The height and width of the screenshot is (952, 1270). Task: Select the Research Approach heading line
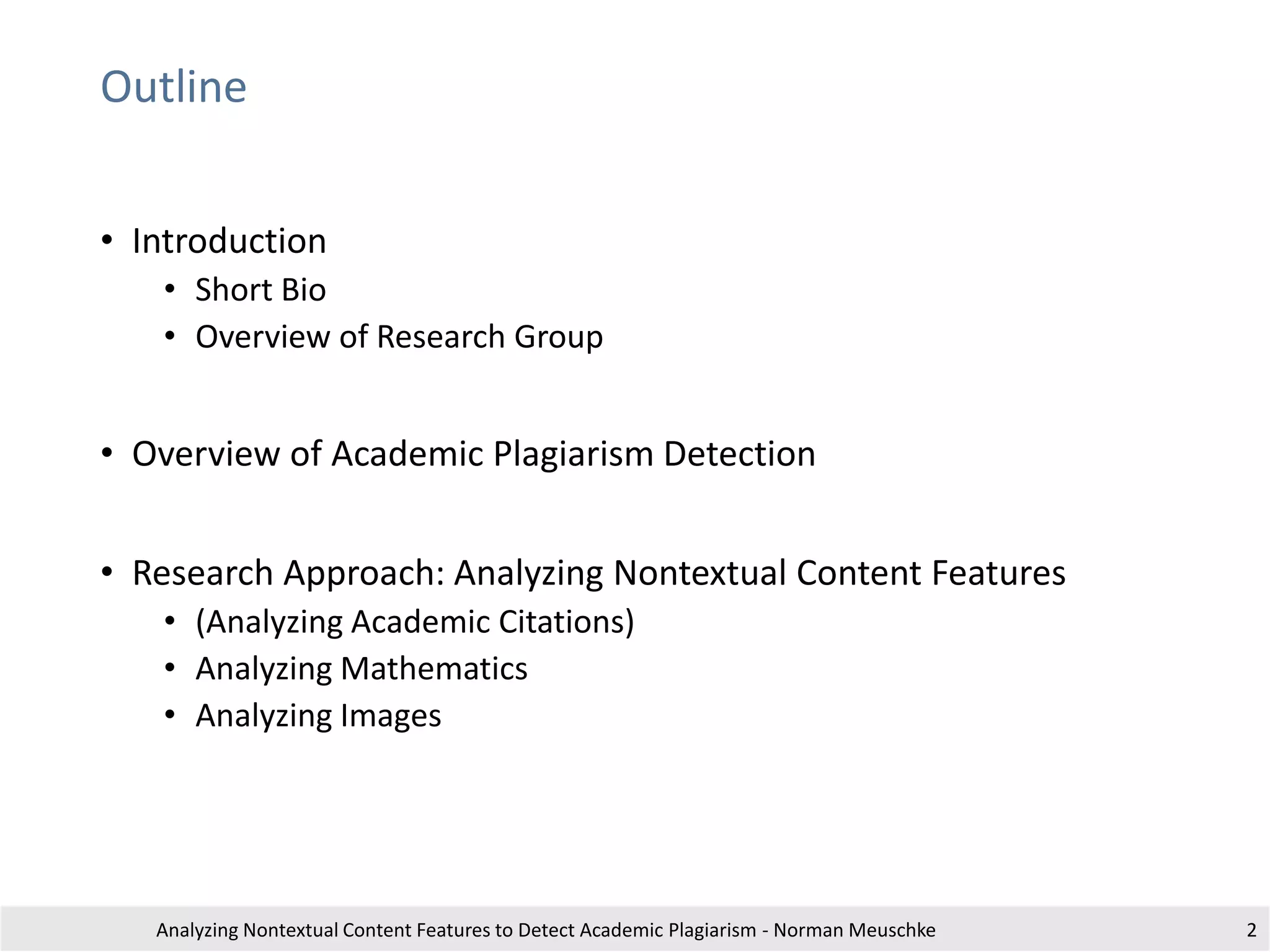(x=598, y=573)
